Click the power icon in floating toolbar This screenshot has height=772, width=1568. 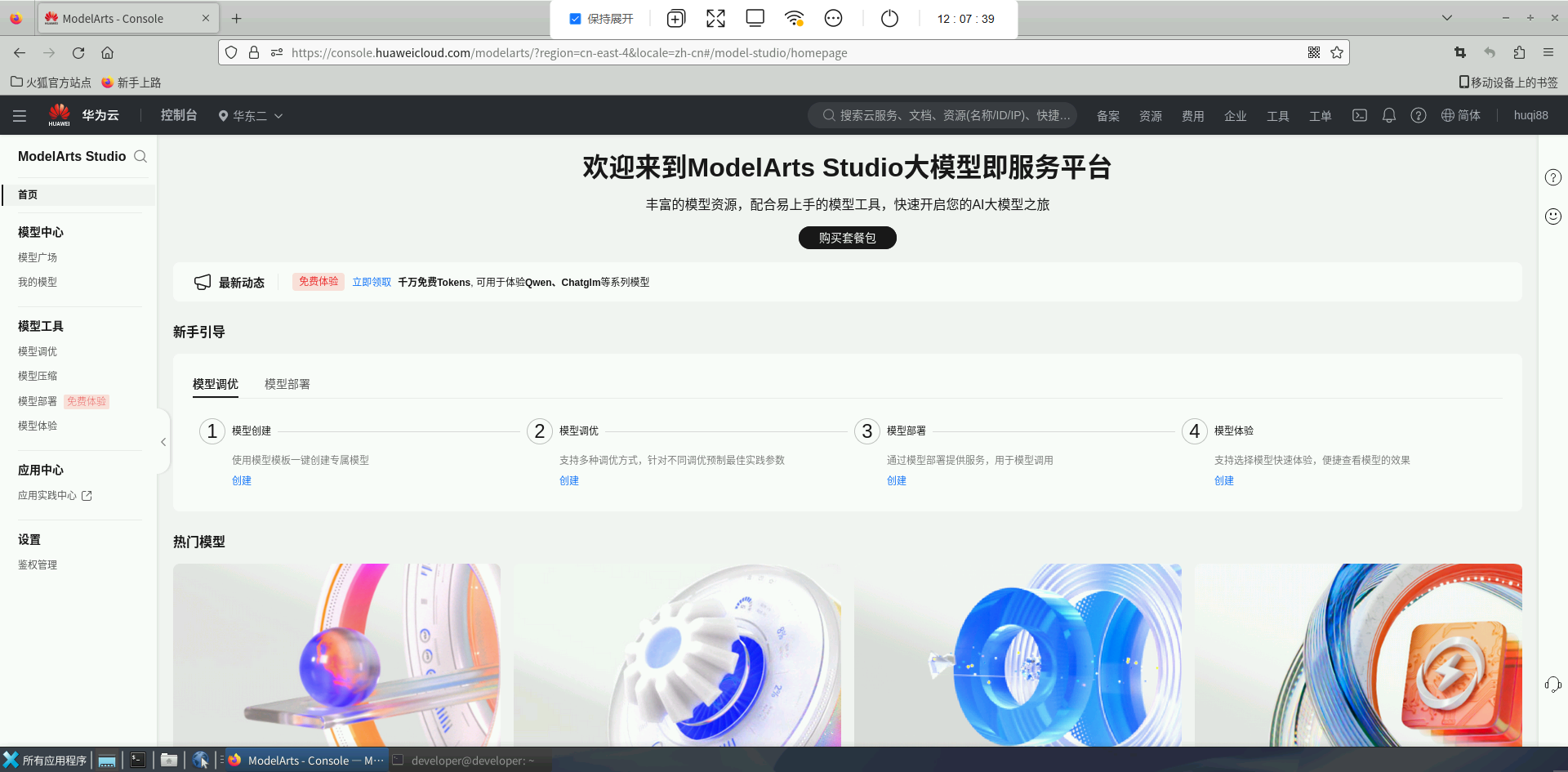tap(889, 19)
